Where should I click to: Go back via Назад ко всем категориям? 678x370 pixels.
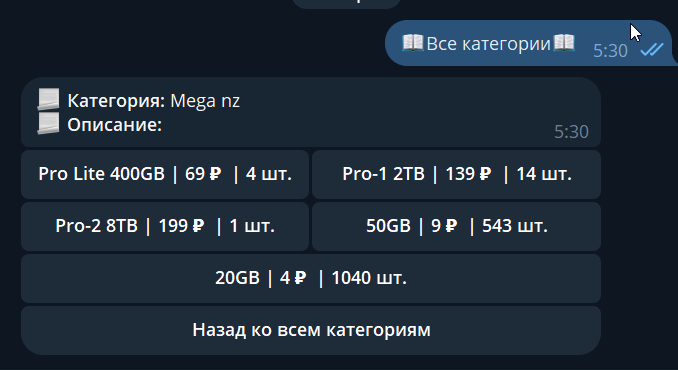point(311,330)
